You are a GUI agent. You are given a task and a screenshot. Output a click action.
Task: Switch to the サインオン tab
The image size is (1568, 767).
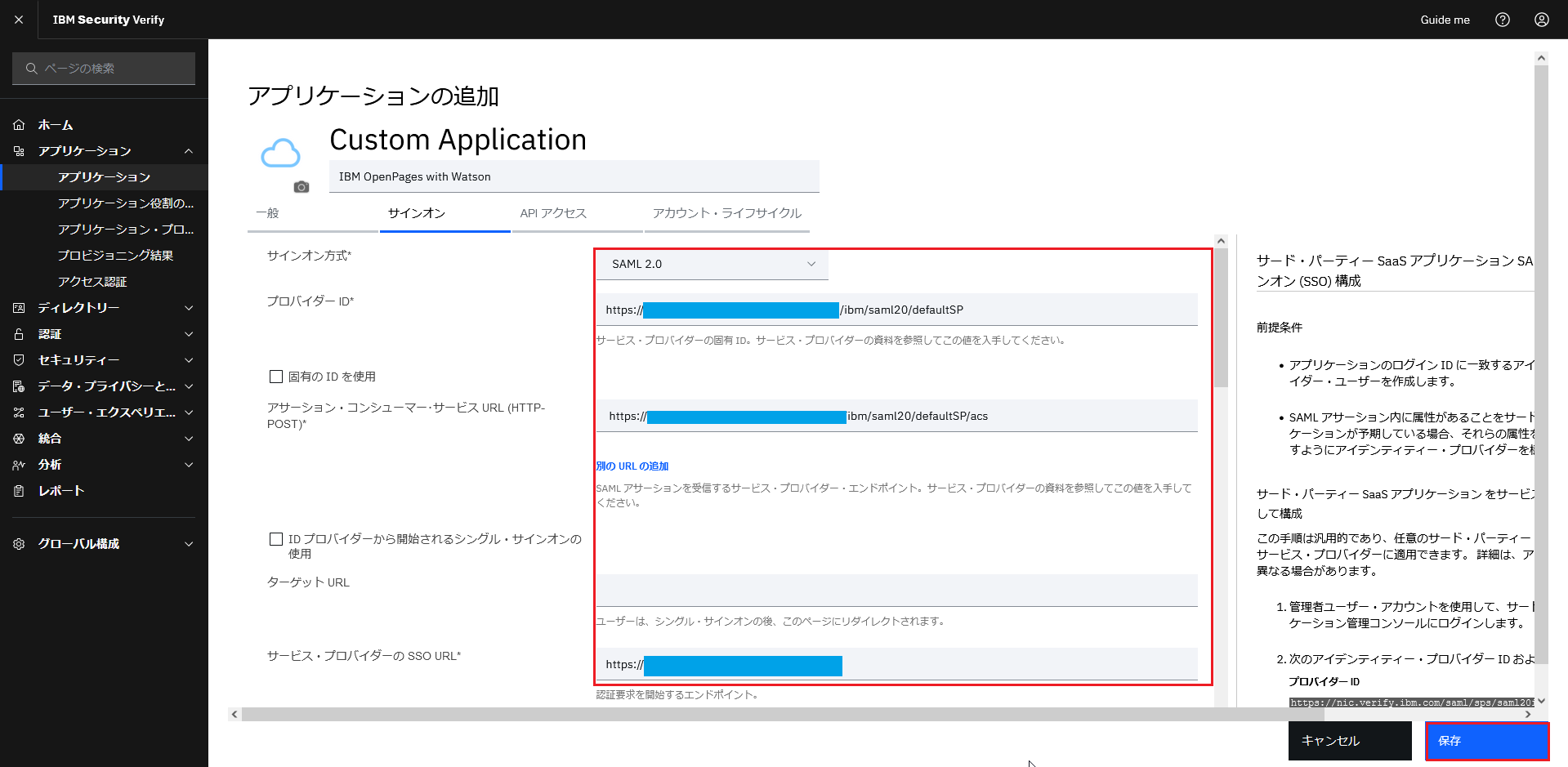click(444, 214)
